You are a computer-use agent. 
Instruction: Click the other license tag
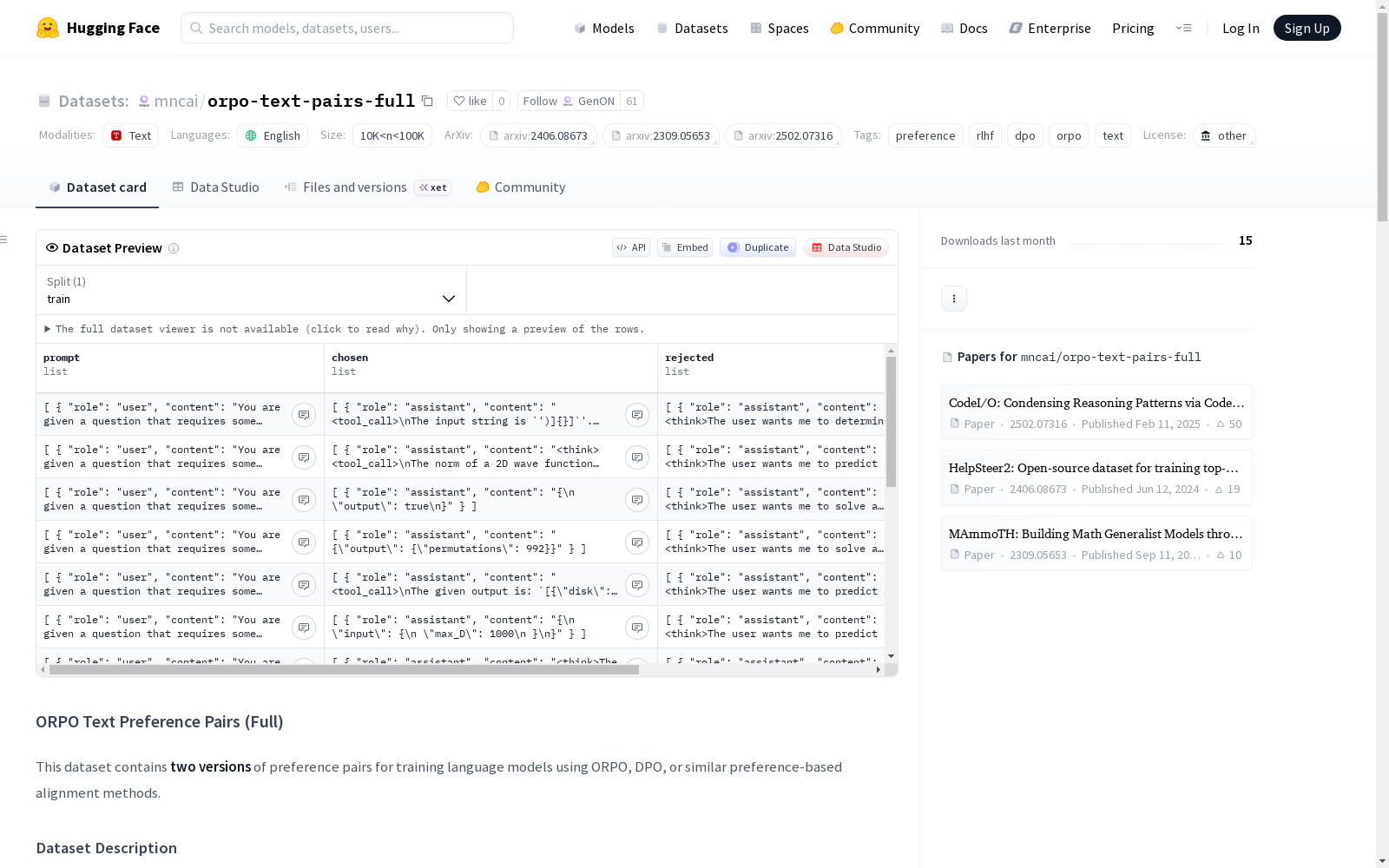[1224, 135]
